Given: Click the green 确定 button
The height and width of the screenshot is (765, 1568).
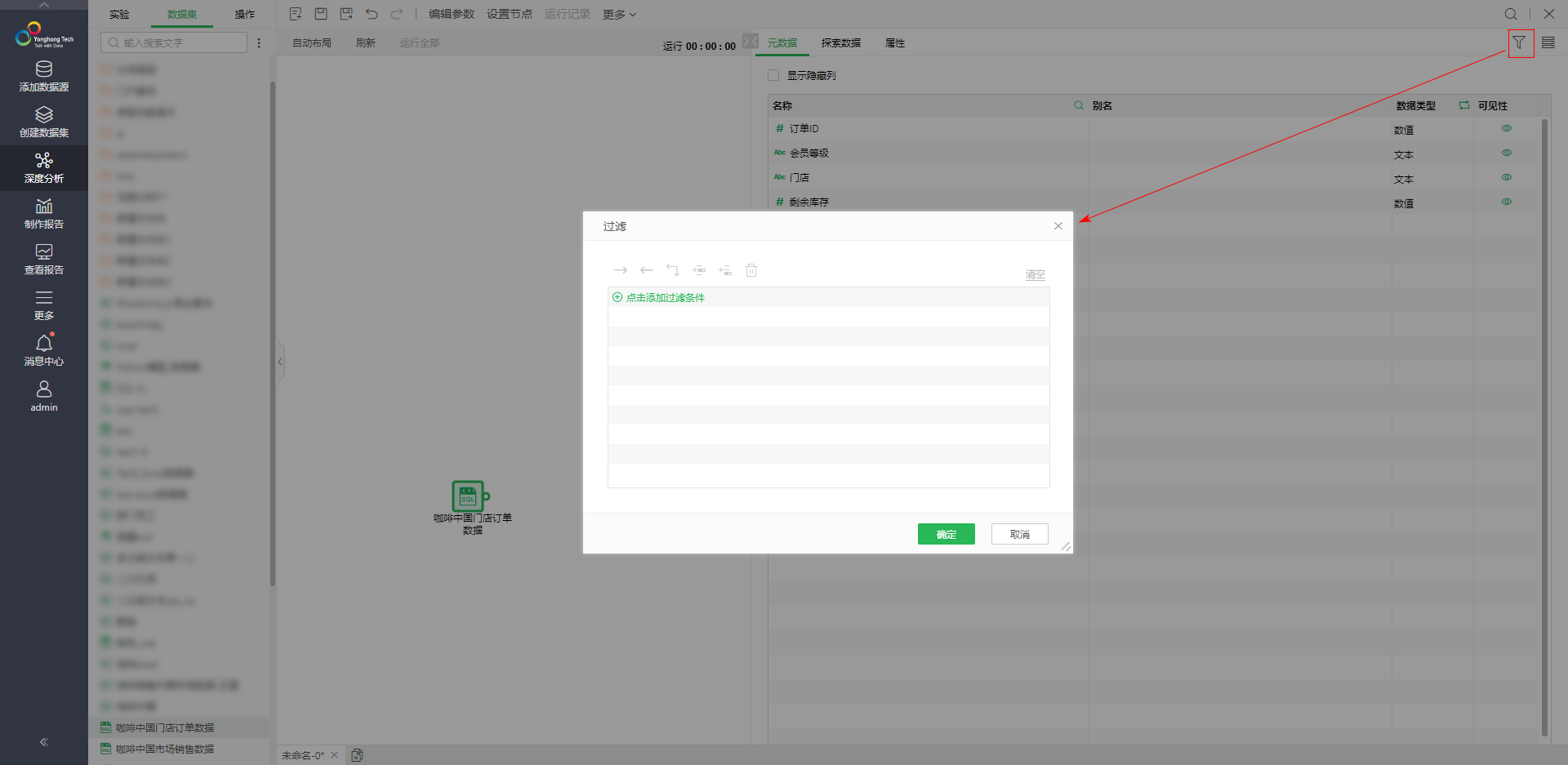Looking at the screenshot, I should point(946,534).
